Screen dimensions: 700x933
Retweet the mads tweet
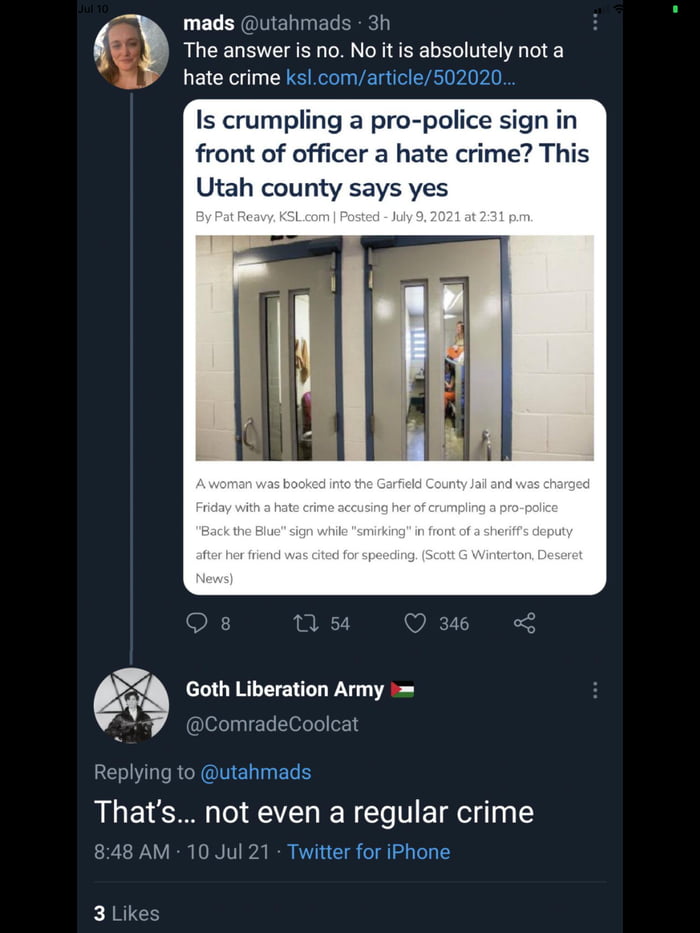tap(305, 623)
